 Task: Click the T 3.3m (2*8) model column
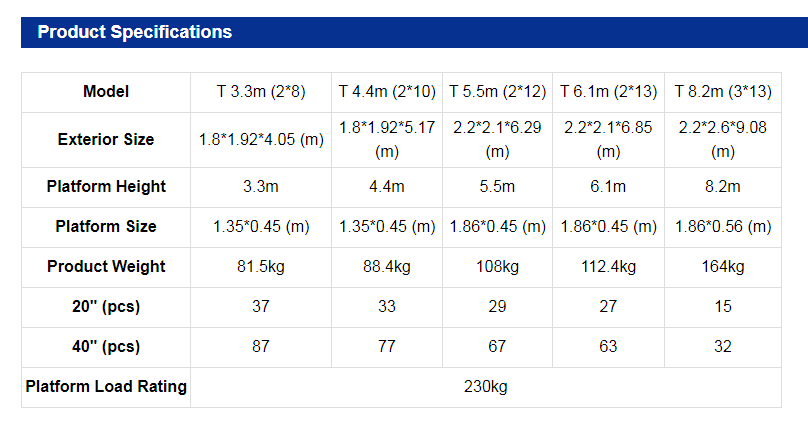(x=261, y=92)
